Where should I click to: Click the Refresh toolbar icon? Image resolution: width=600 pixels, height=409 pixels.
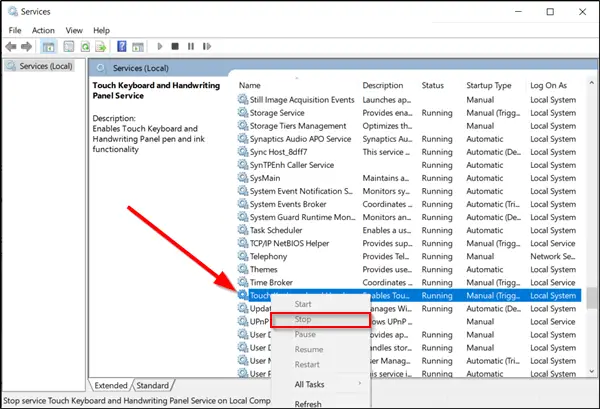83,46
